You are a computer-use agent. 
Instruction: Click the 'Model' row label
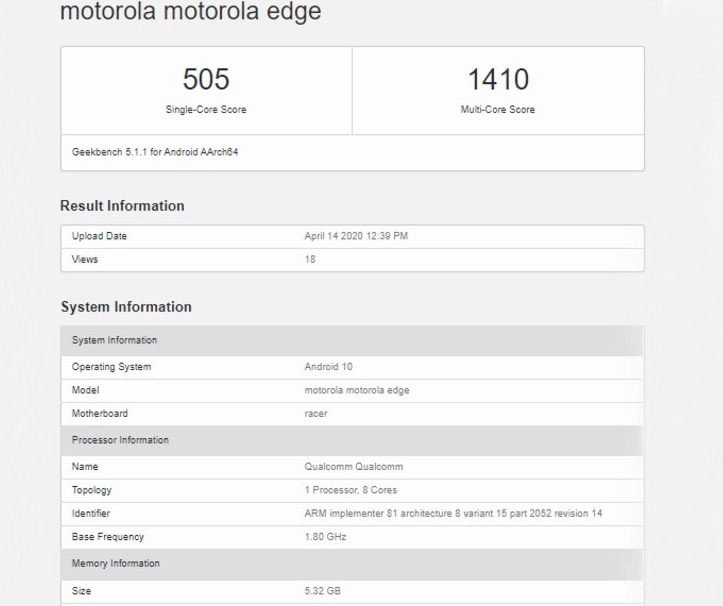[x=85, y=390]
